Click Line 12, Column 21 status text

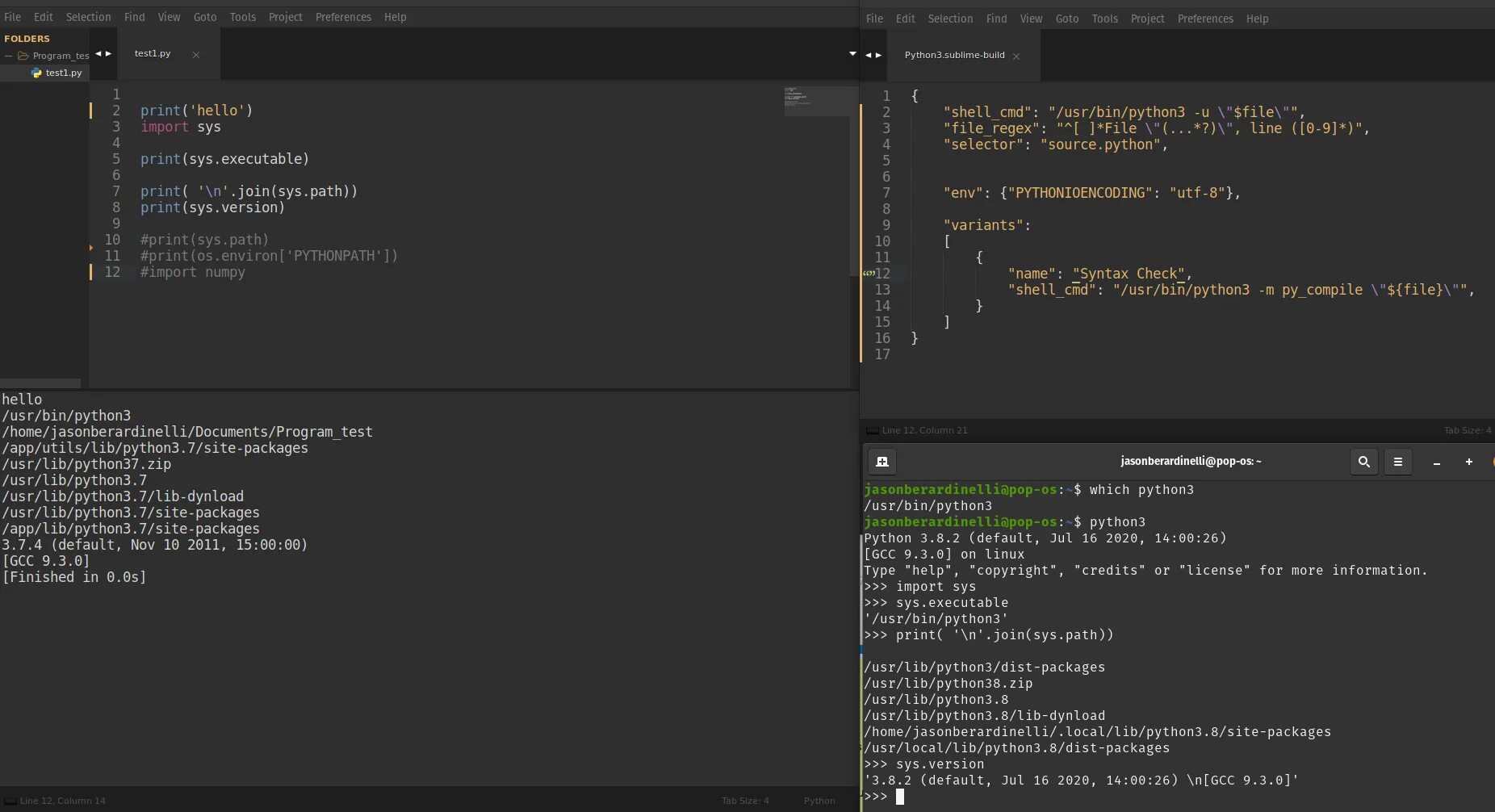[924, 430]
